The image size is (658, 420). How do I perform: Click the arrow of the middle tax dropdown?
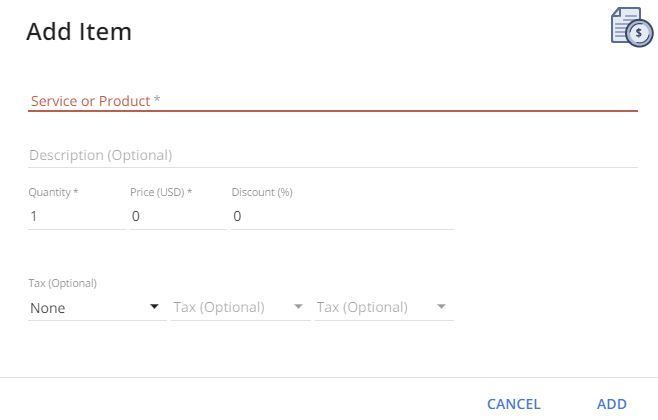point(298,307)
